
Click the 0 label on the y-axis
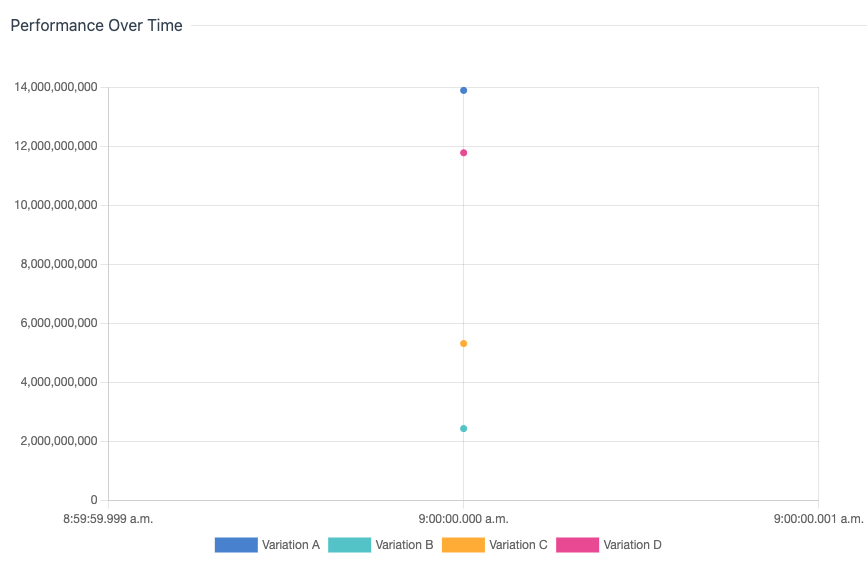point(94,500)
